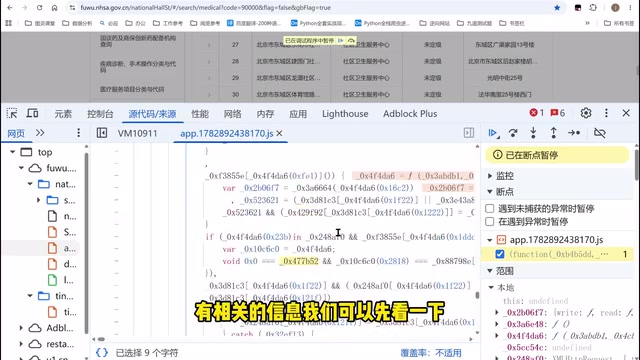
Task: Expand the resta... tree node
Action: 21,344
